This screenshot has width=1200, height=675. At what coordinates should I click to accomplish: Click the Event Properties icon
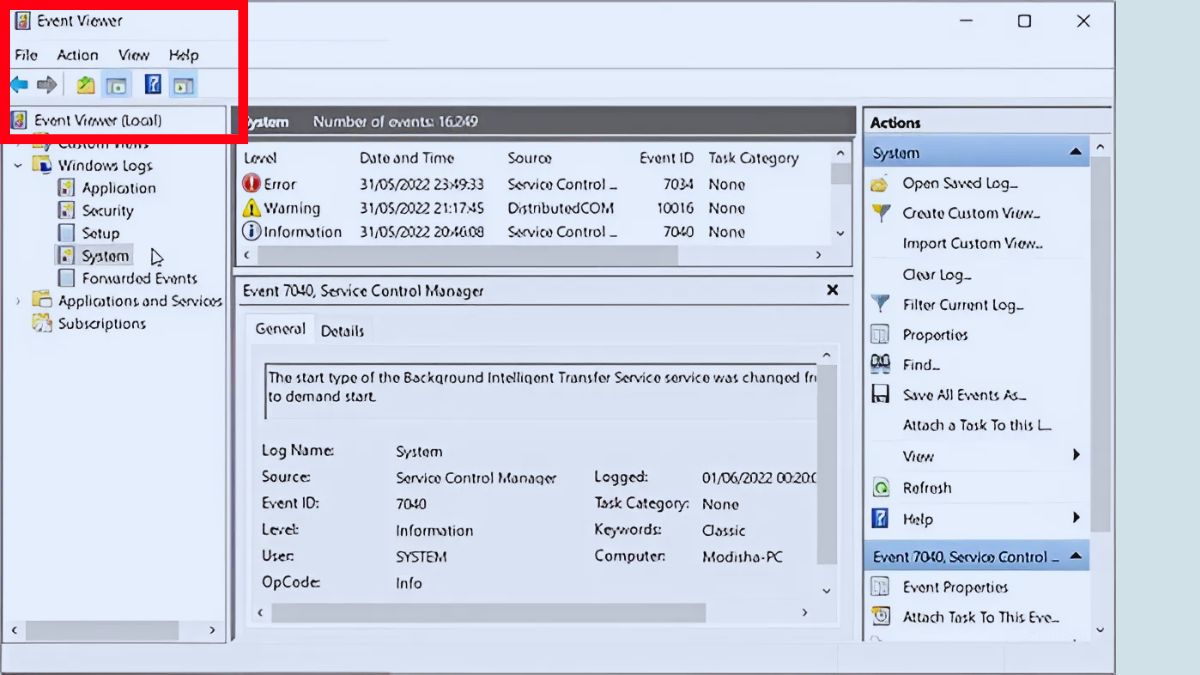[880, 587]
